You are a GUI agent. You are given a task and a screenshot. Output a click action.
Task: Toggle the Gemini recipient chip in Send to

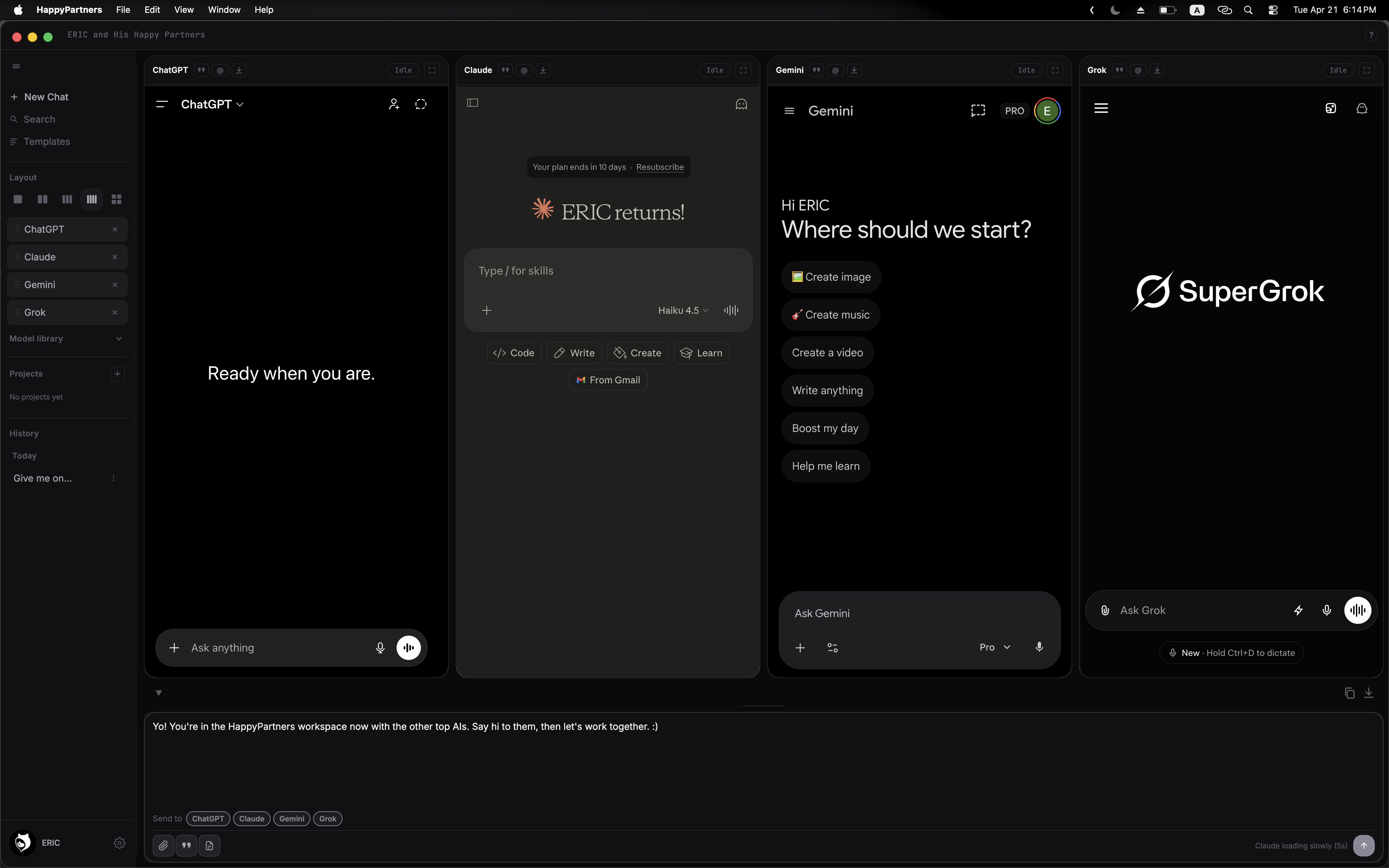[x=292, y=819]
